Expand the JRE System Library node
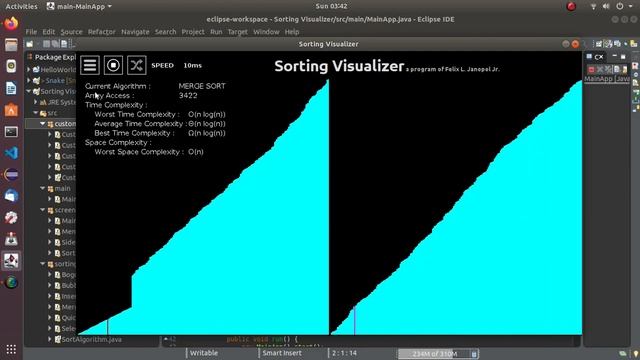Viewport: 640px width, 360px height. click(x=36, y=102)
